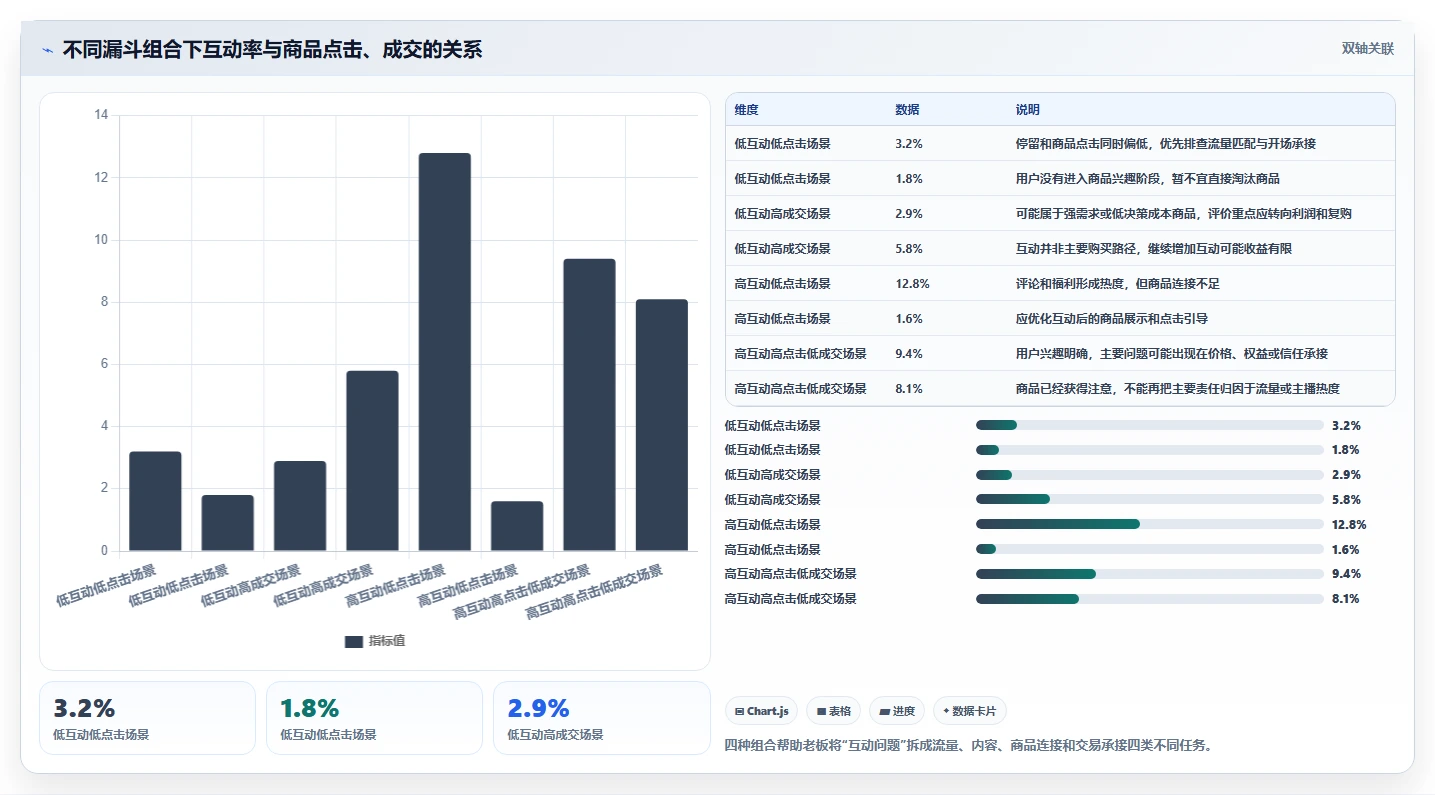The height and width of the screenshot is (795, 1435).
Task: Open the blue 2.9% stat card
Action: pyautogui.click(x=602, y=718)
